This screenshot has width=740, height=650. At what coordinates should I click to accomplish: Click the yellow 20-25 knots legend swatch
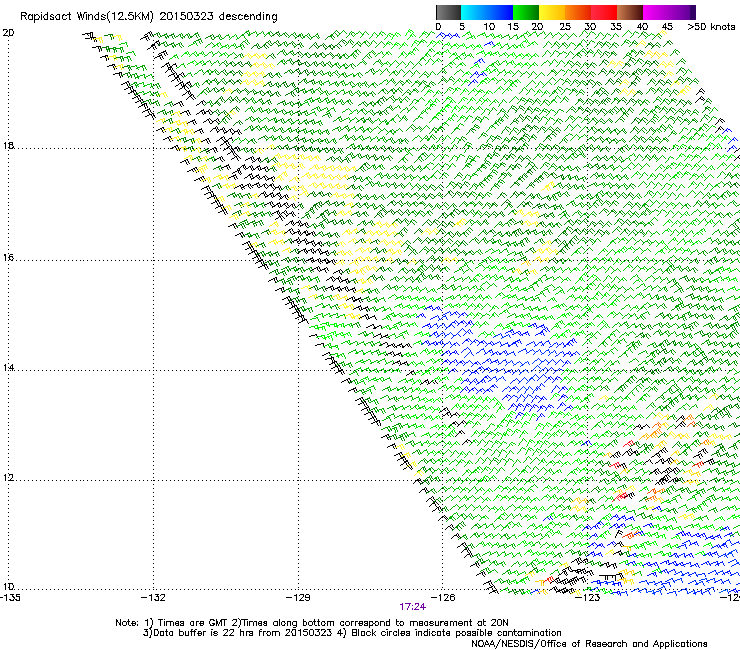[552, 12]
